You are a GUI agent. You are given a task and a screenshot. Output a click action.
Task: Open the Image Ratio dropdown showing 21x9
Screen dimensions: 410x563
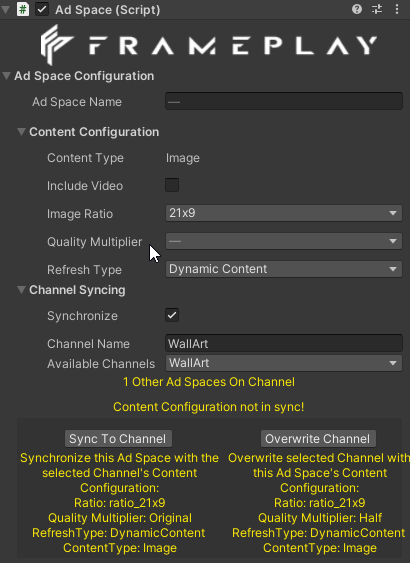pyautogui.click(x=284, y=213)
